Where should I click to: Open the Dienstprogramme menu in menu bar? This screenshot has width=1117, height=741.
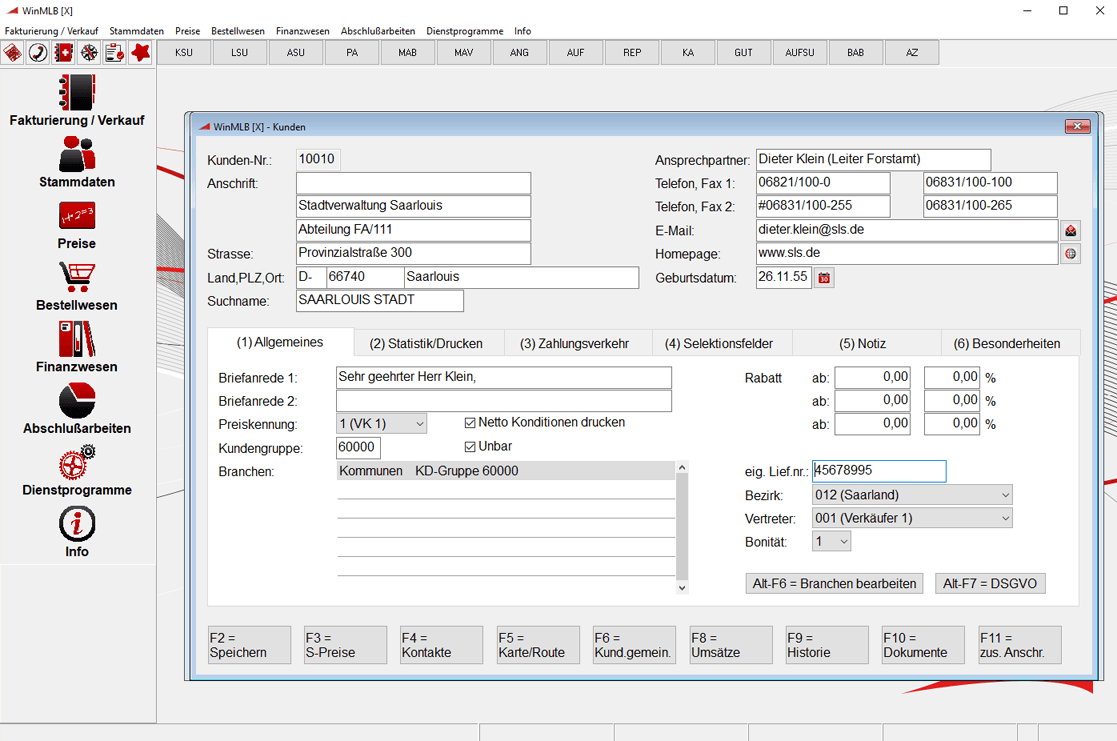tap(464, 31)
